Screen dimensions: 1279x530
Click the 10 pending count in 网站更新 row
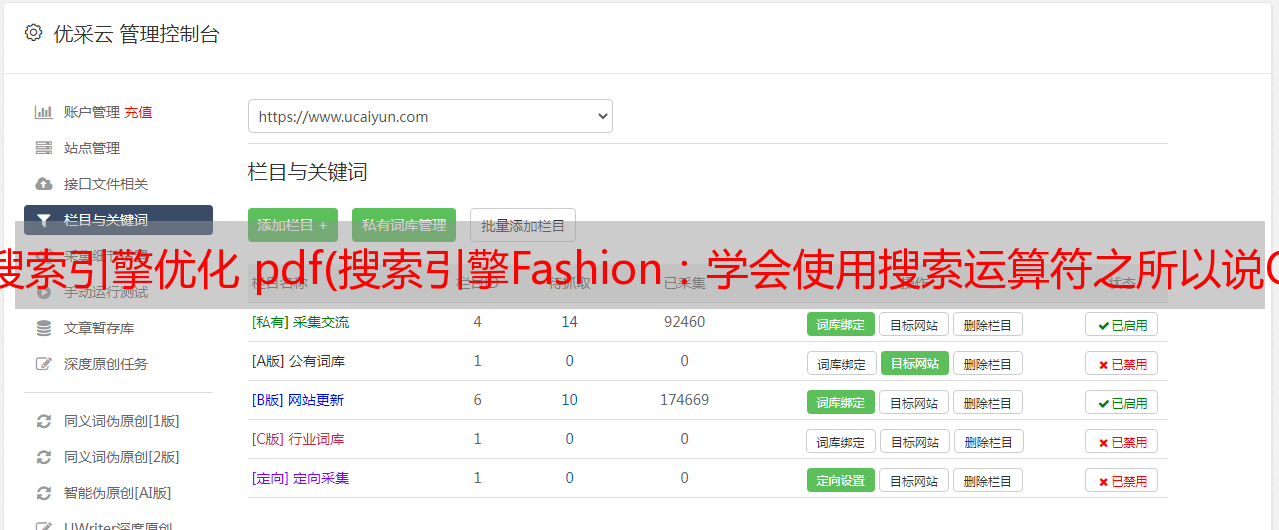569,400
